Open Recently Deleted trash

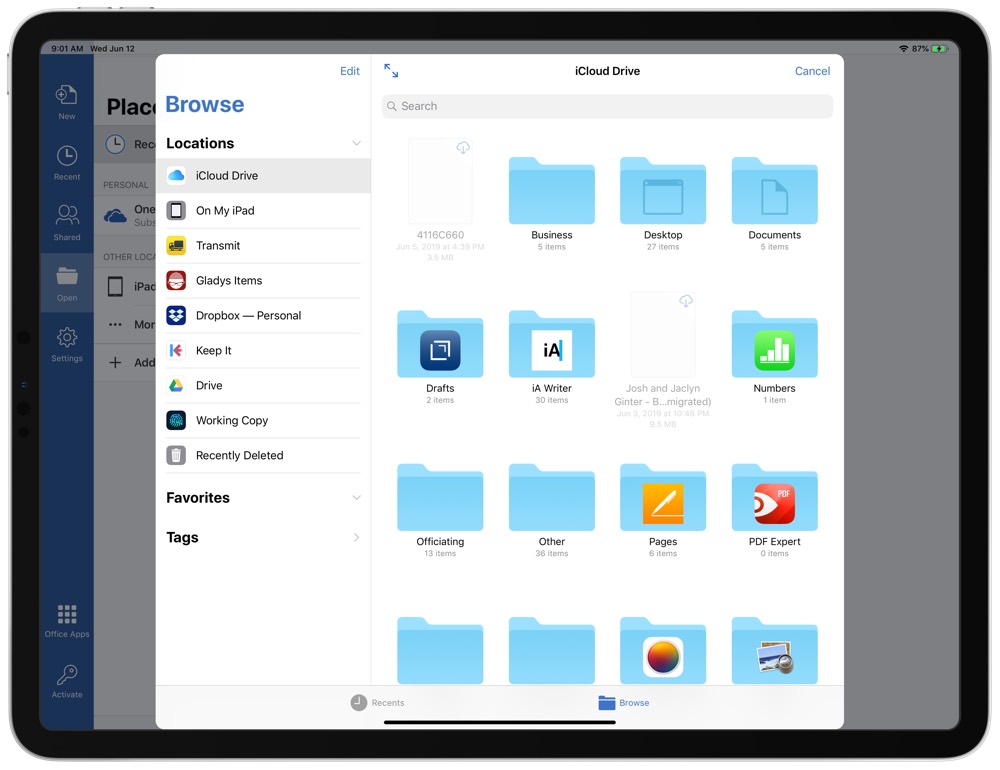263,455
